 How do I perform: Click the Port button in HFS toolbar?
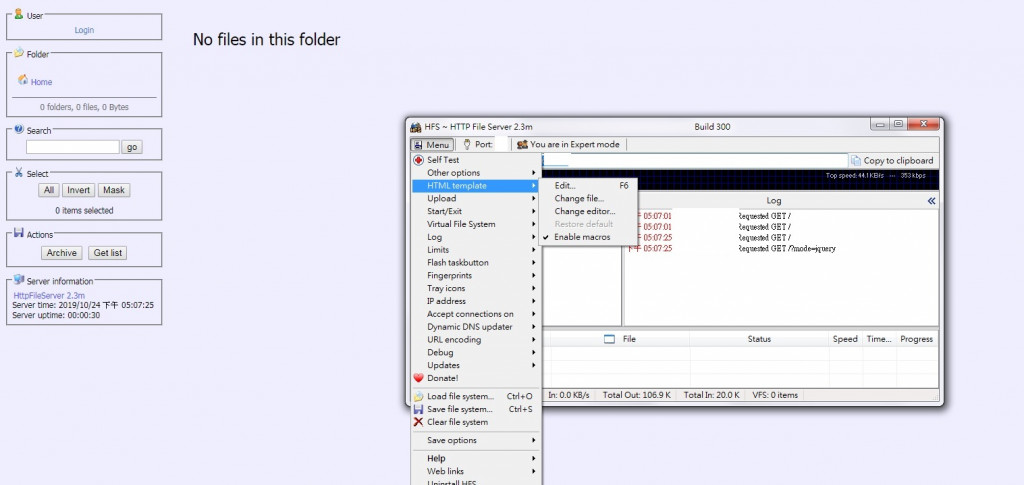point(478,144)
